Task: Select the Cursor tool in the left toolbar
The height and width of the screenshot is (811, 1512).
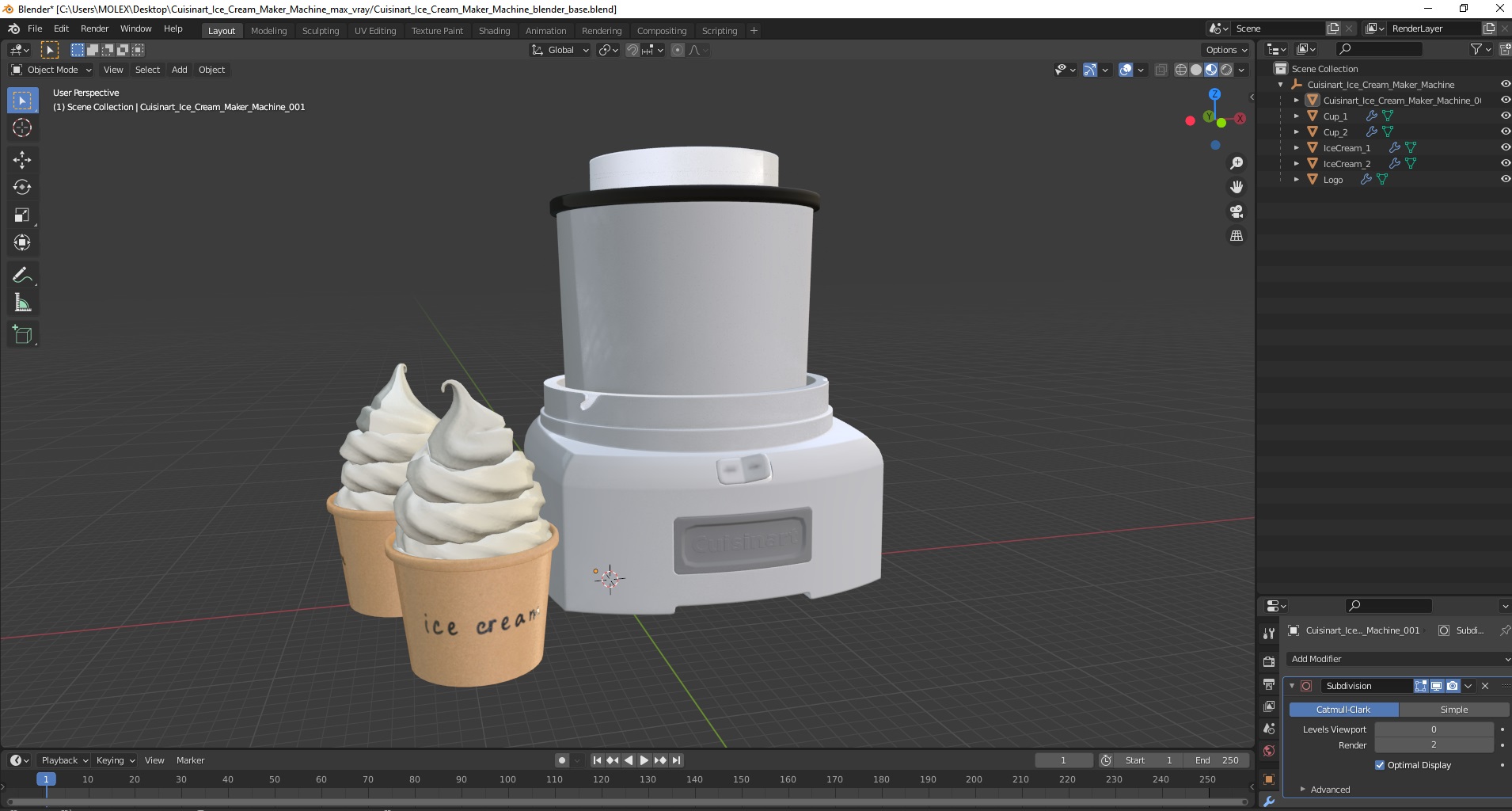Action: pyautogui.click(x=22, y=128)
